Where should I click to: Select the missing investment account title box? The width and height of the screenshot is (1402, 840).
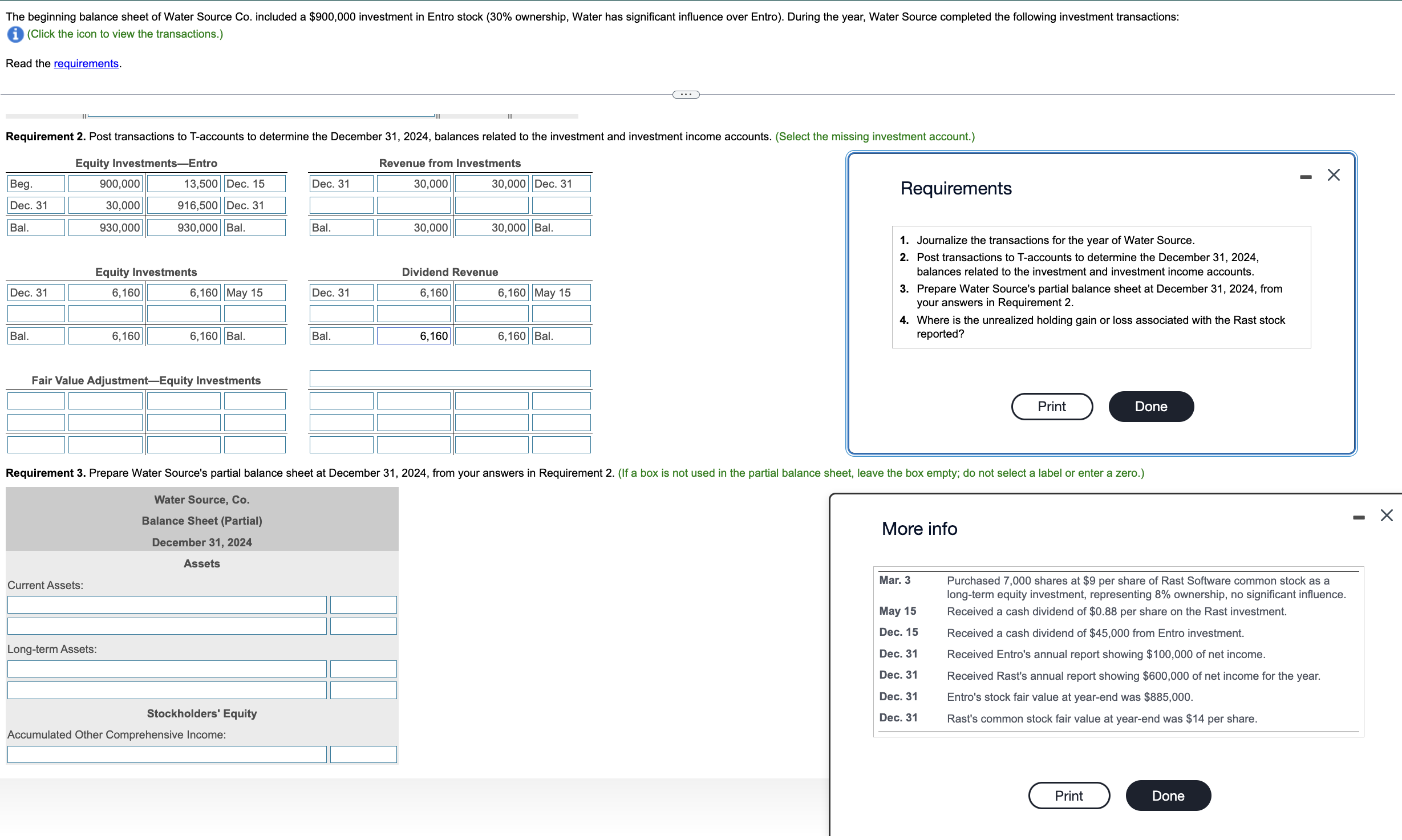449,379
